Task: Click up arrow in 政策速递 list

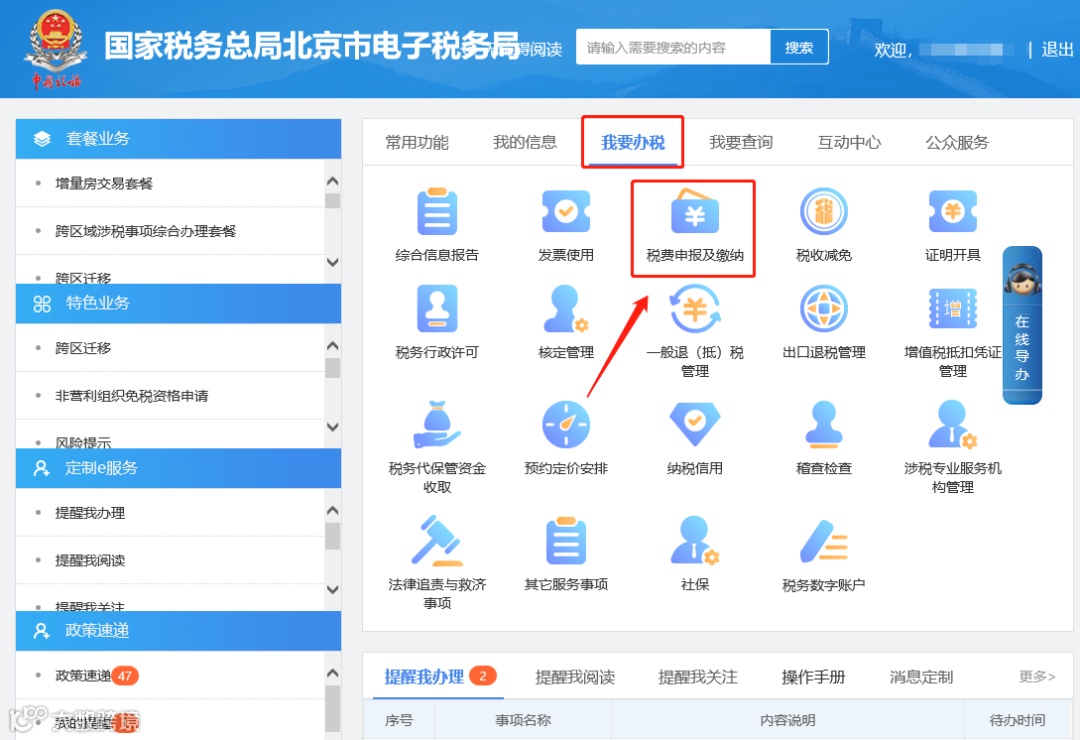Action: coord(333,672)
